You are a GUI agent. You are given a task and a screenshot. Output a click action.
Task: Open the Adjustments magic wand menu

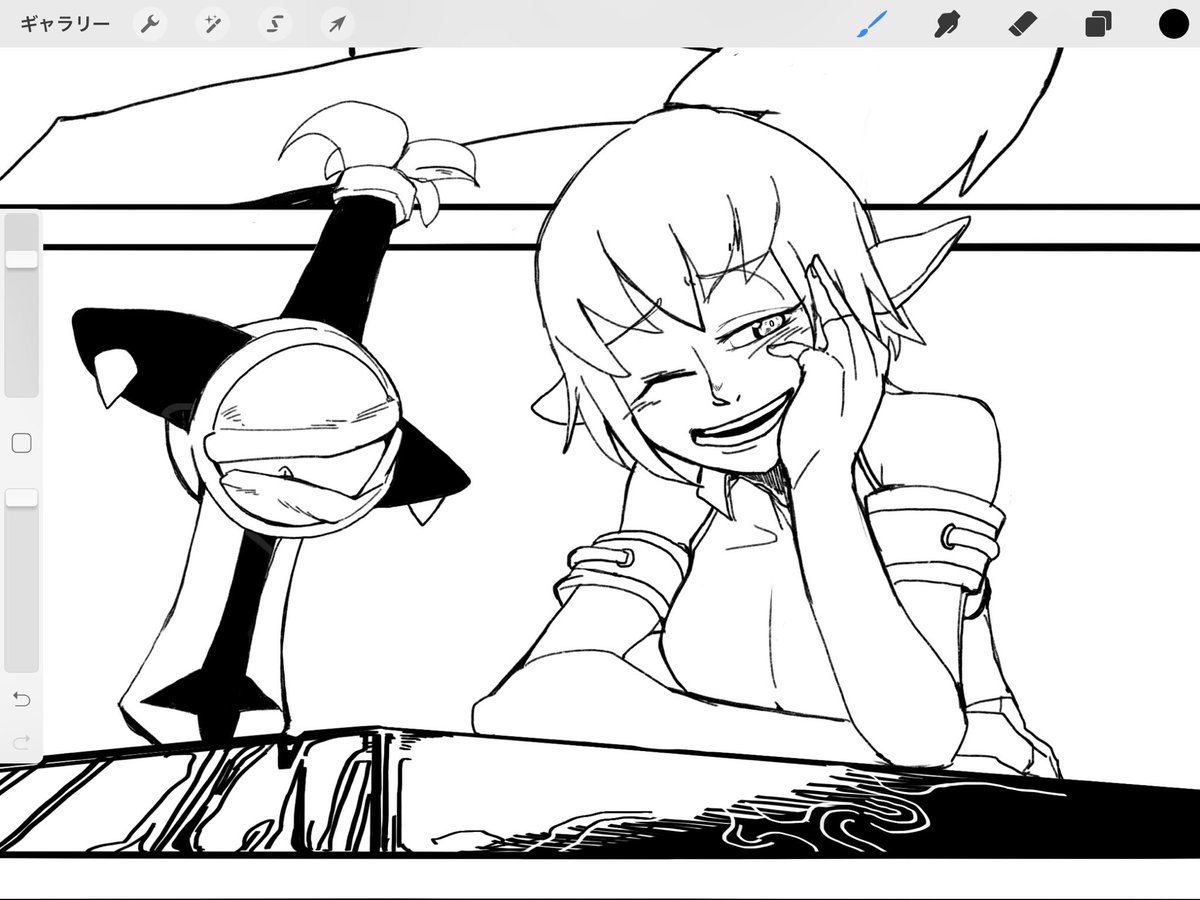pos(212,24)
